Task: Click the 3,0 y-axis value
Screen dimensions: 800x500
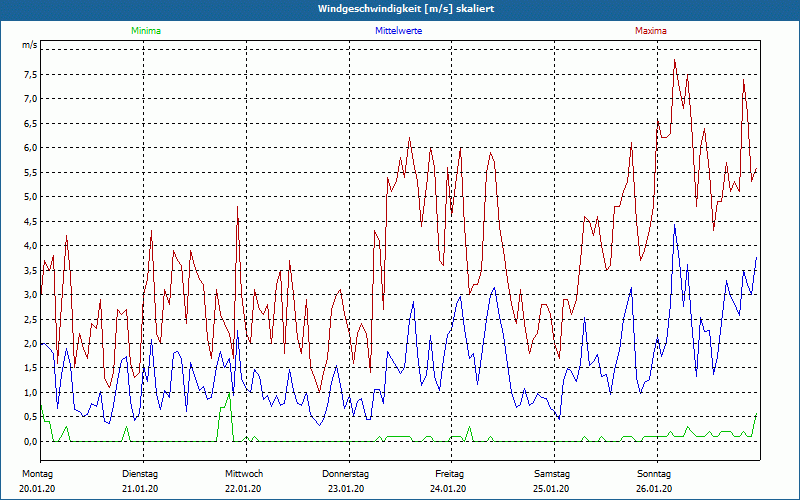Action: coord(31,295)
